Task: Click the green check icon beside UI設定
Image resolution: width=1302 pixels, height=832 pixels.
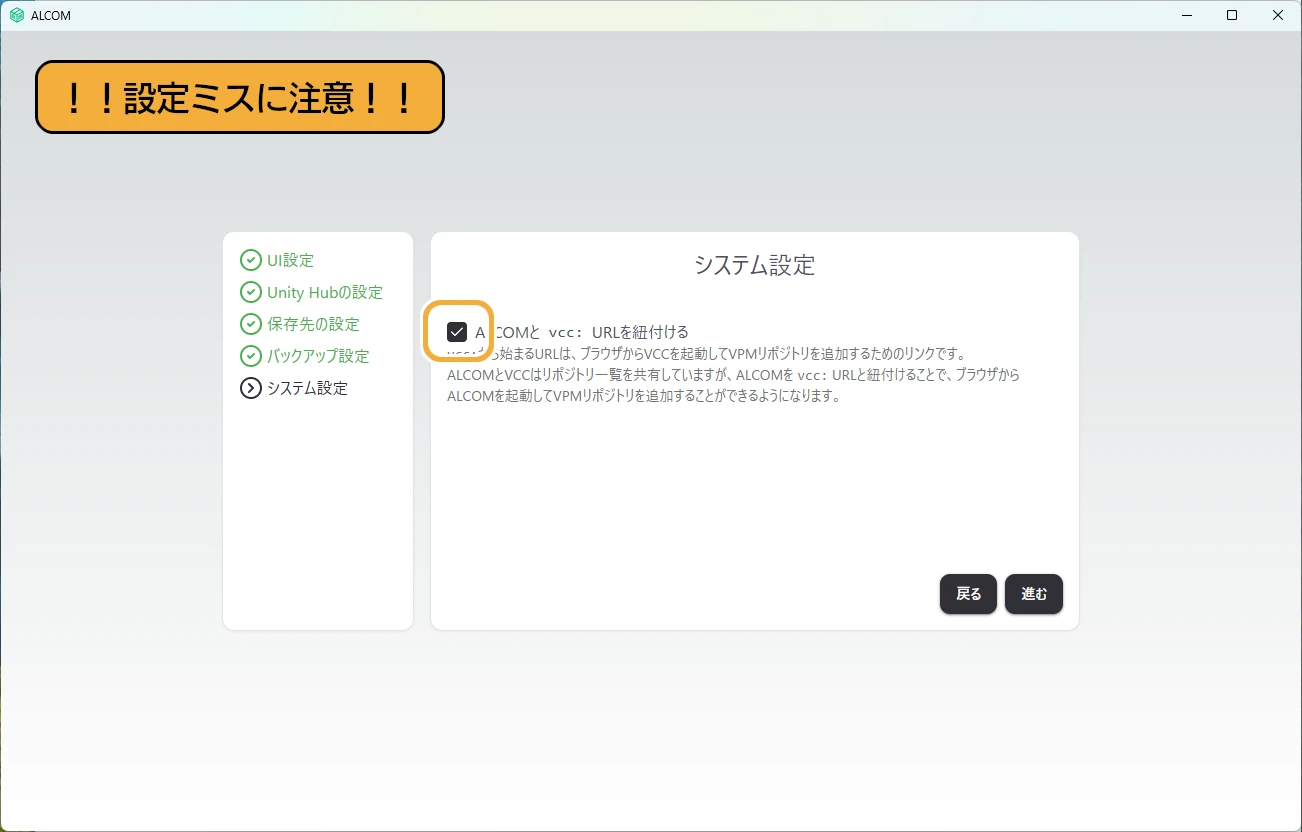Action: pos(250,260)
